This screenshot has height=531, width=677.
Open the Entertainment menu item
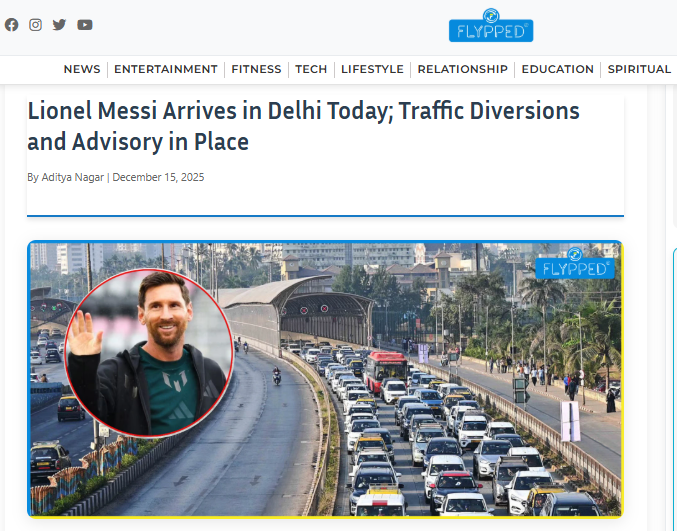pos(165,69)
